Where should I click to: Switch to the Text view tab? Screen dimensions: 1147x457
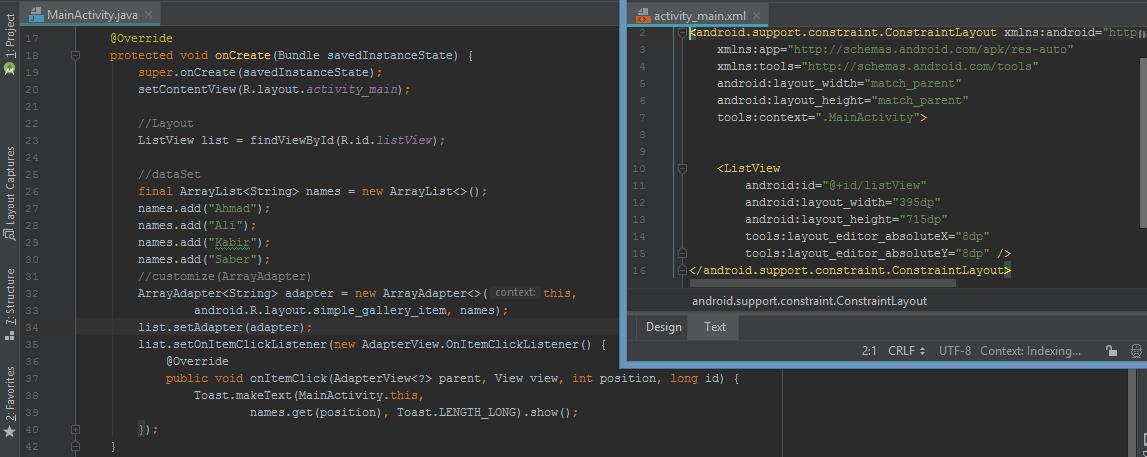715,327
